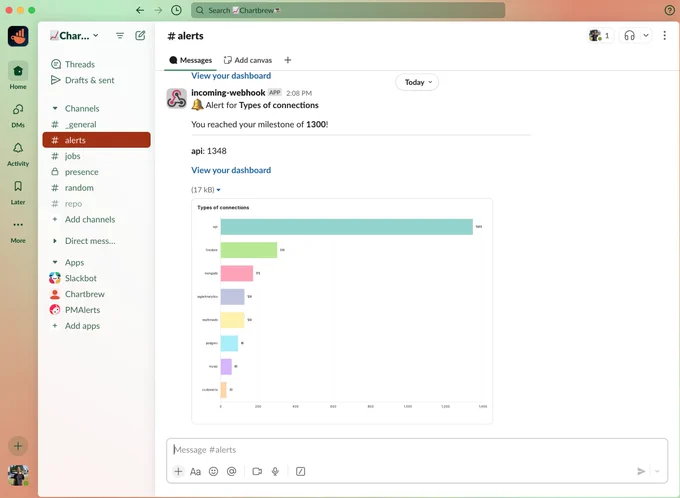Screen dimensions: 680x498
Task: Click the incoming-webhook app avatar
Action: point(177,98)
